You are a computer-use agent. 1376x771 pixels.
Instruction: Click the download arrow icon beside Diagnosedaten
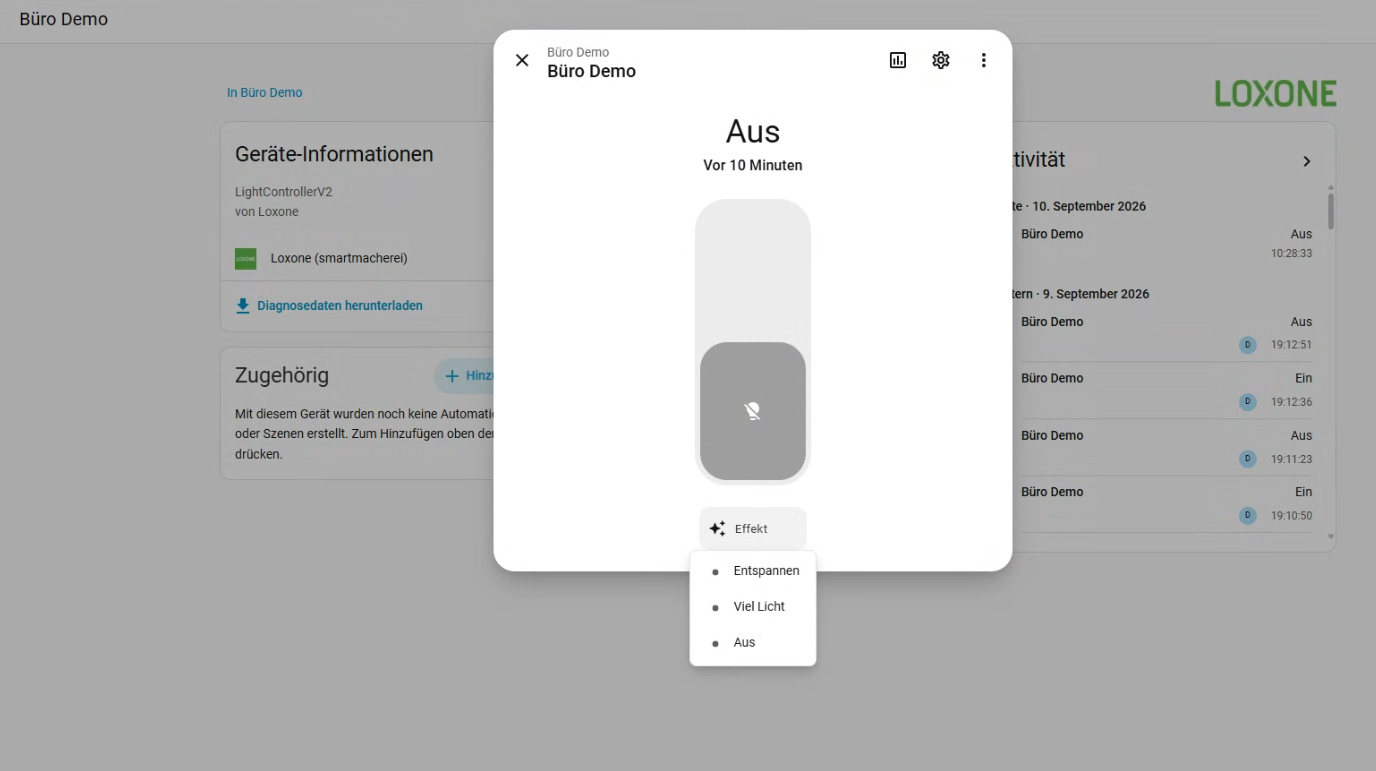pos(243,306)
